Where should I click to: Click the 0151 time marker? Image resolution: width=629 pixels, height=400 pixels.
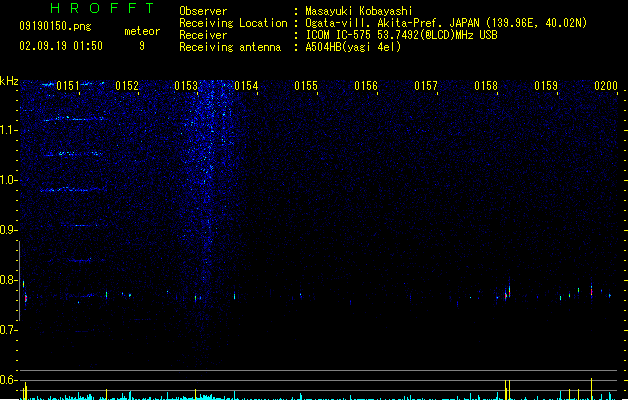click(68, 86)
